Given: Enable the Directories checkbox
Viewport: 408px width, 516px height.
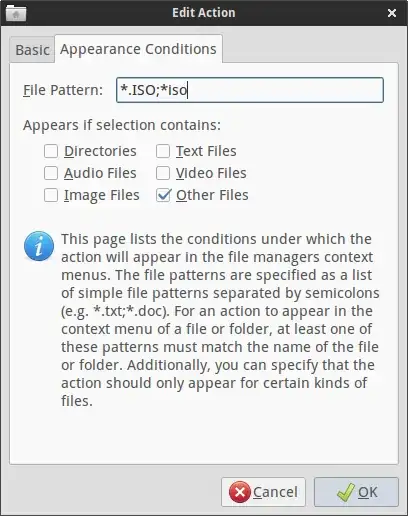Looking at the screenshot, I should pyautogui.click(x=51, y=151).
